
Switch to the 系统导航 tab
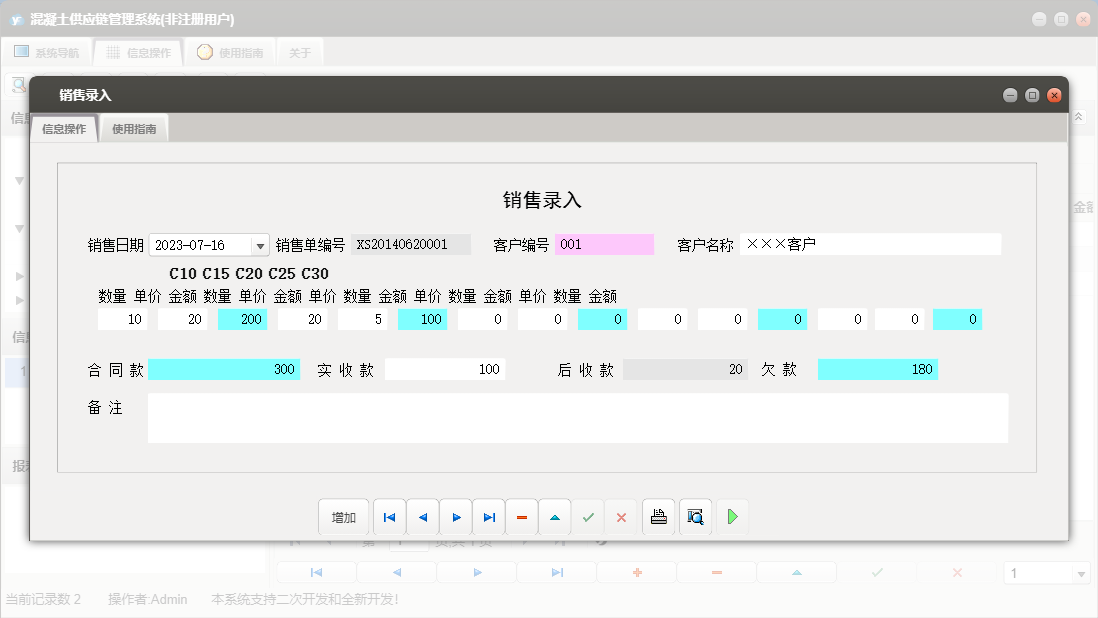tap(46, 51)
